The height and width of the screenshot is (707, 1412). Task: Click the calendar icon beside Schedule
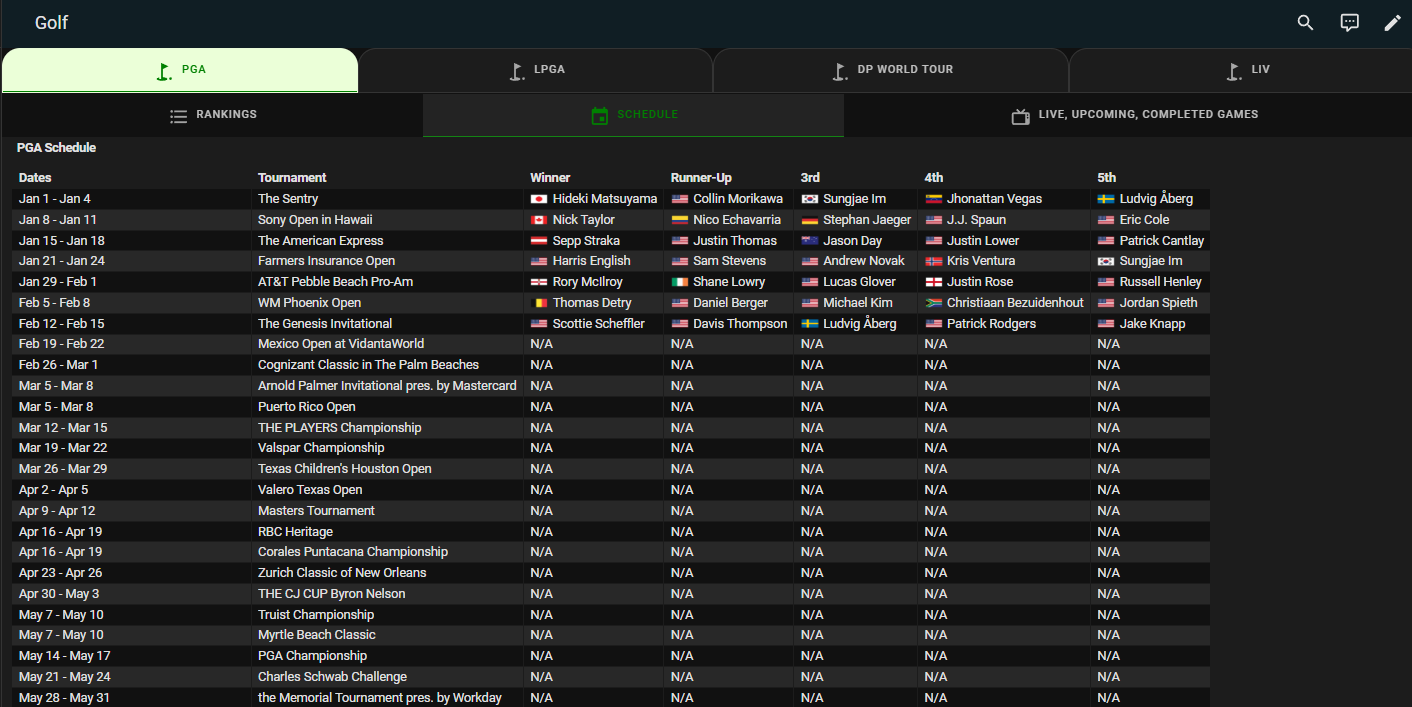(x=600, y=116)
